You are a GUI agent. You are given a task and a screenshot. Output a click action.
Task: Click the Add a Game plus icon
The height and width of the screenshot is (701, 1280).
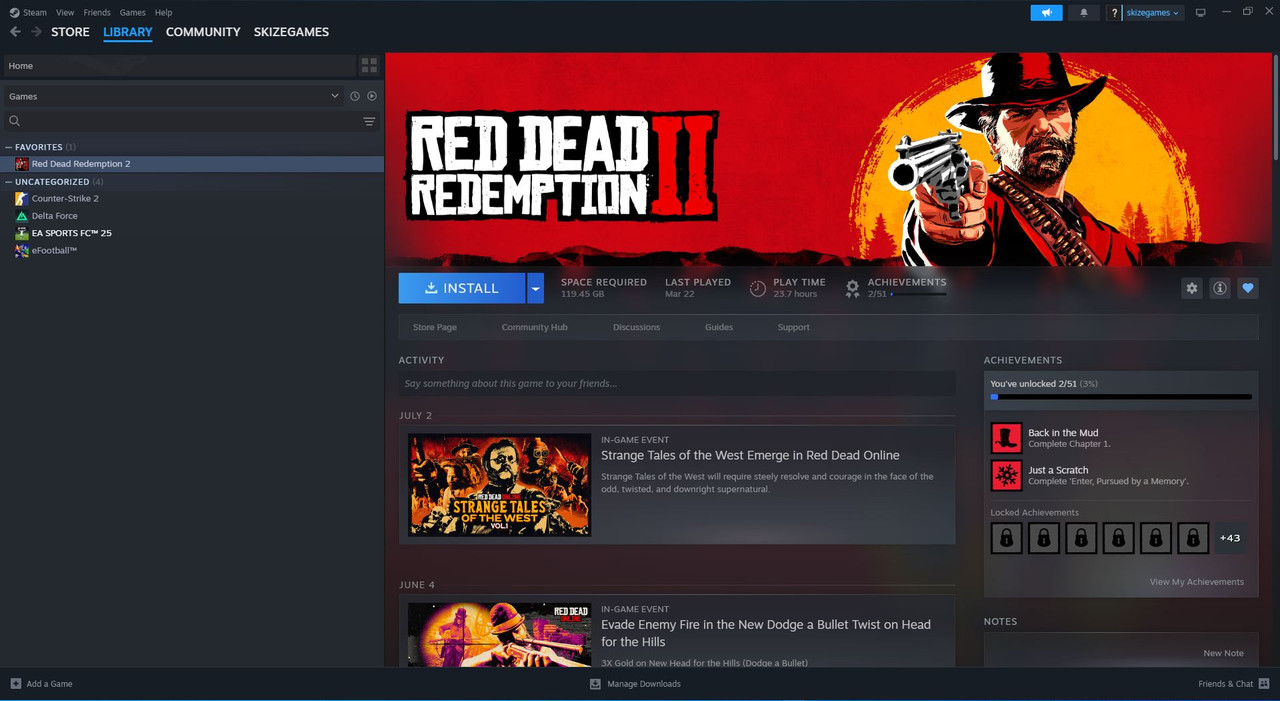tap(15, 684)
